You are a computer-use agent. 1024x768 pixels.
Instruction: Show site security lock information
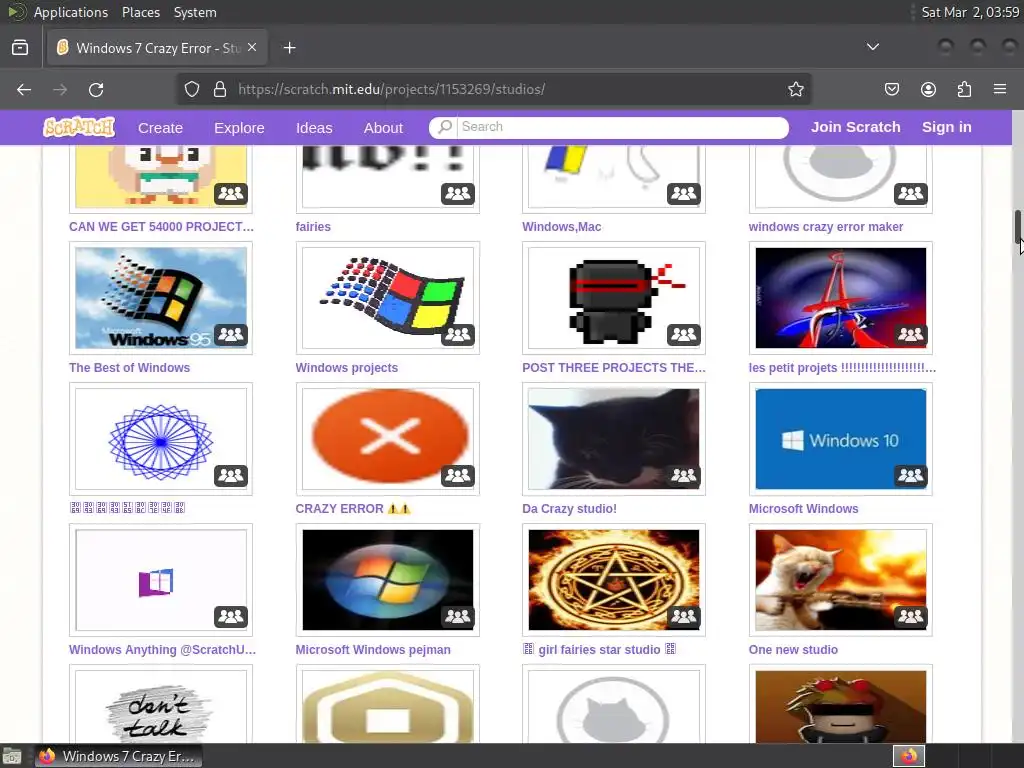click(x=220, y=89)
